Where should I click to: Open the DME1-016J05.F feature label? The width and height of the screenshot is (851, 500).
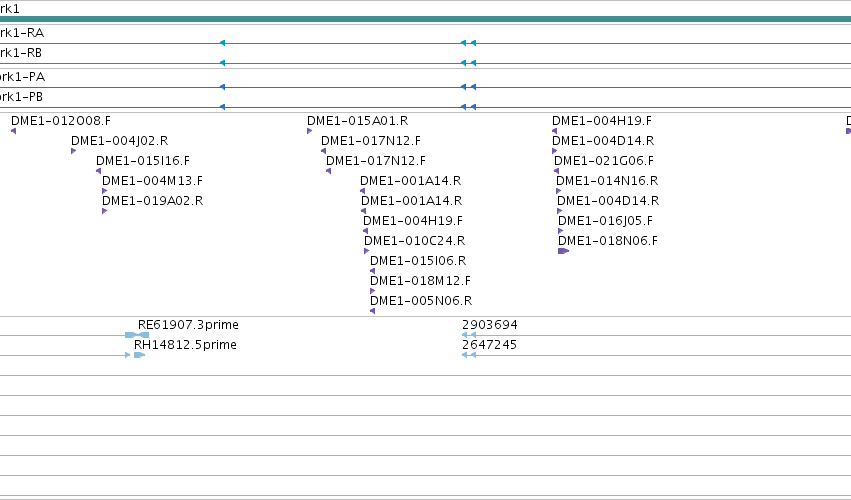pos(606,221)
